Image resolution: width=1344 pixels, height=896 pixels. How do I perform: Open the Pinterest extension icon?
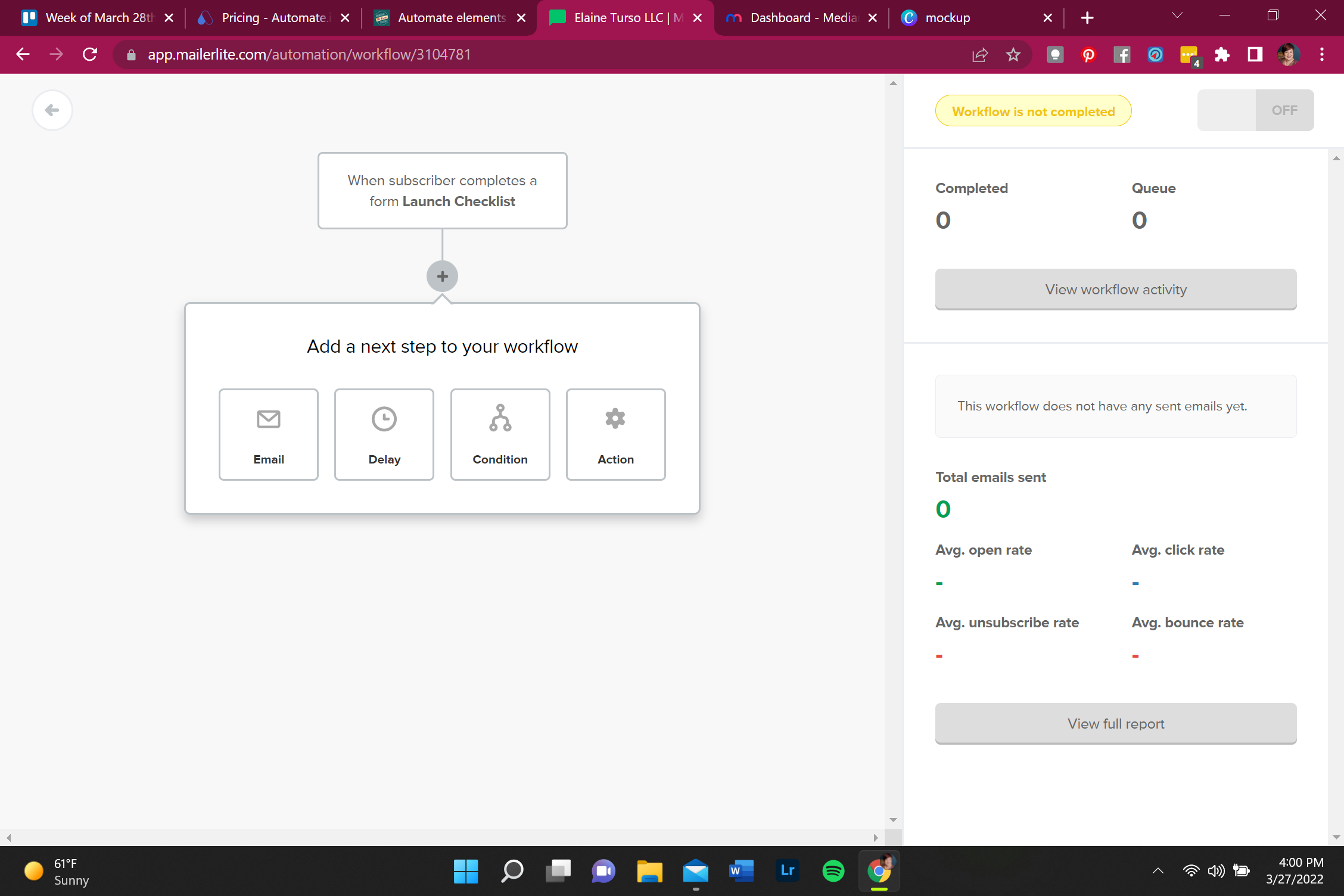(1088, 55)
